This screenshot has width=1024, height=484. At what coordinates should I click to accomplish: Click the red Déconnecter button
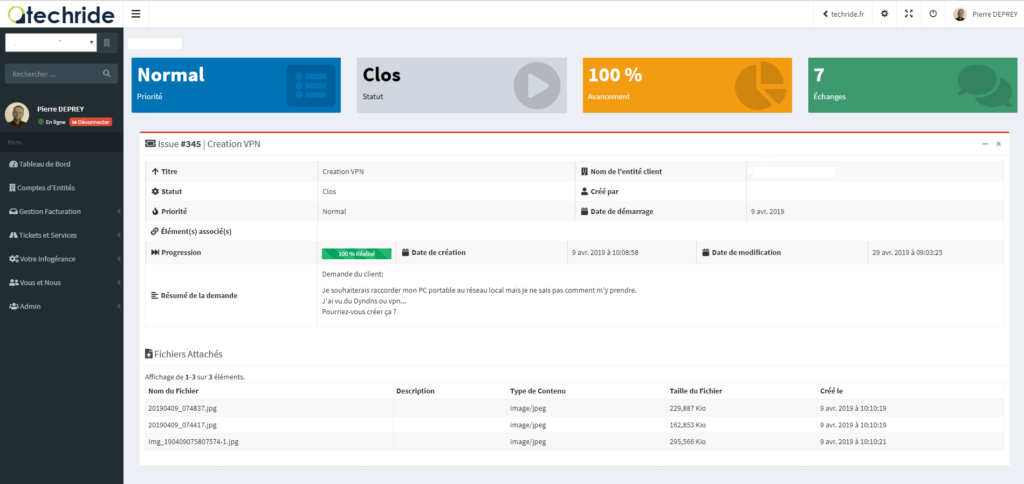(90, 121)
